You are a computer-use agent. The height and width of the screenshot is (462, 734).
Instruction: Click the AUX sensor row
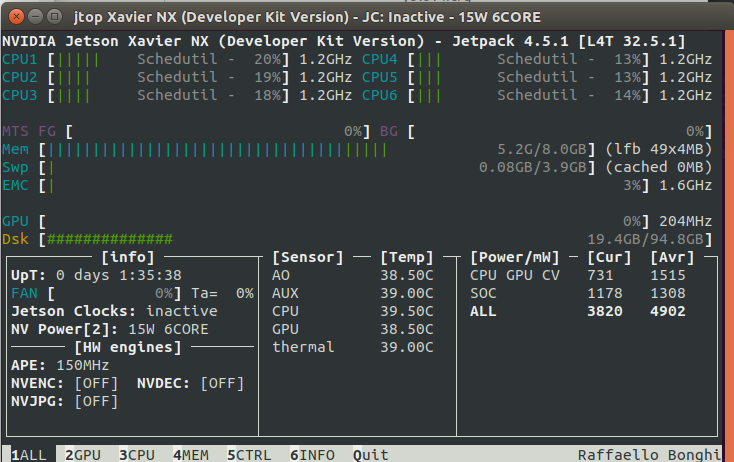click(353, 293)
